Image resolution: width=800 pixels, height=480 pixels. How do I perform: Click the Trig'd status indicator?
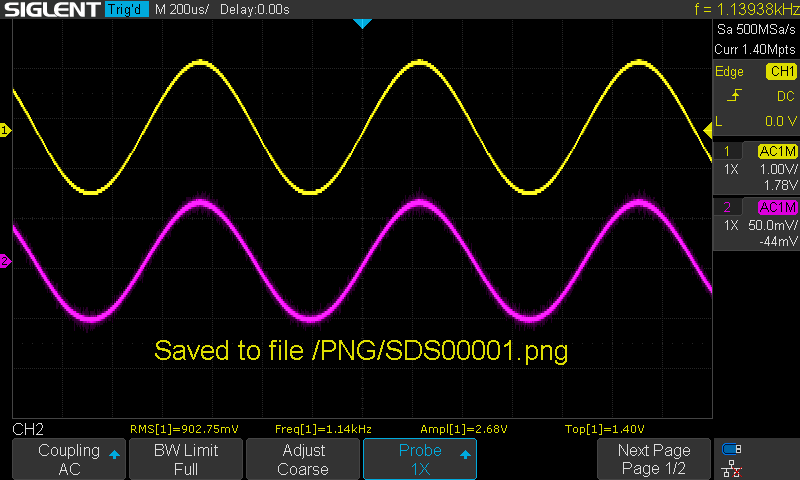[126, 9]
